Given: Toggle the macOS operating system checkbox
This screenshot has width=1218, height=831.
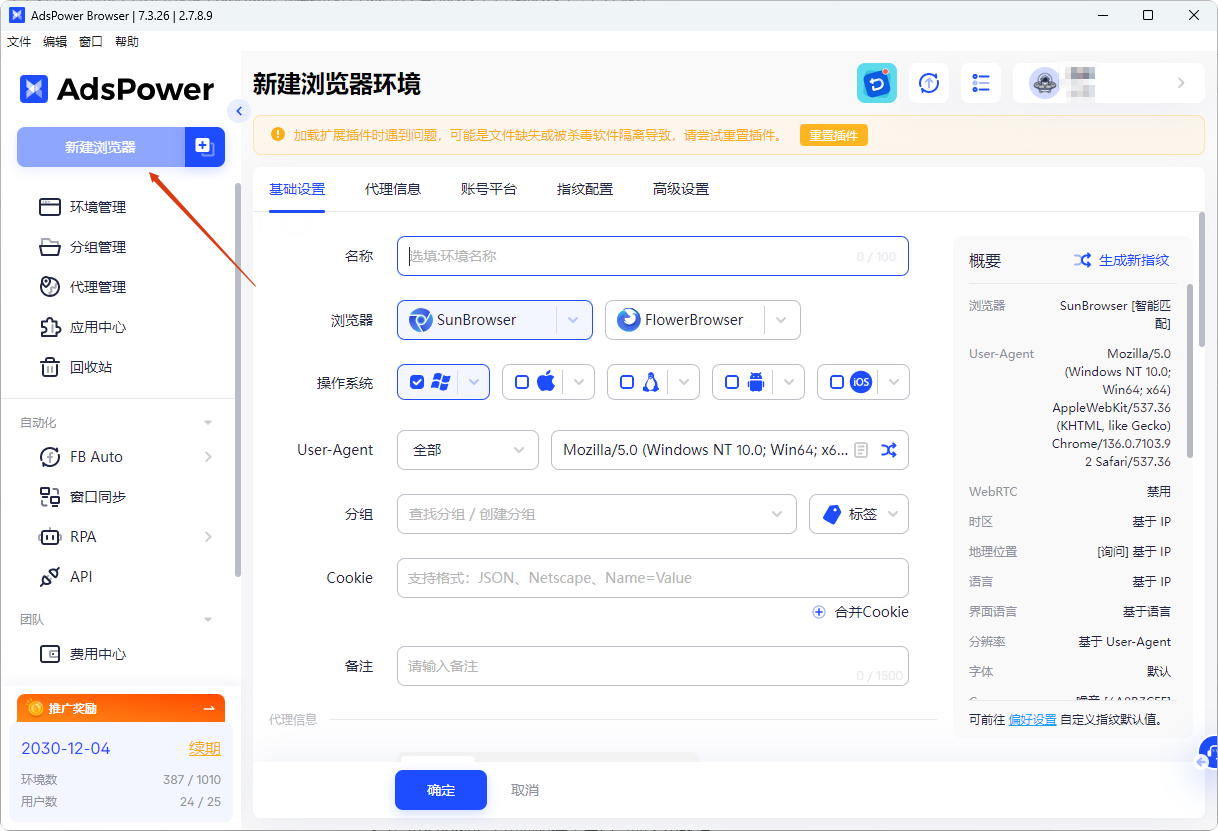Looking at the screenshot, I should pos(522,382).
